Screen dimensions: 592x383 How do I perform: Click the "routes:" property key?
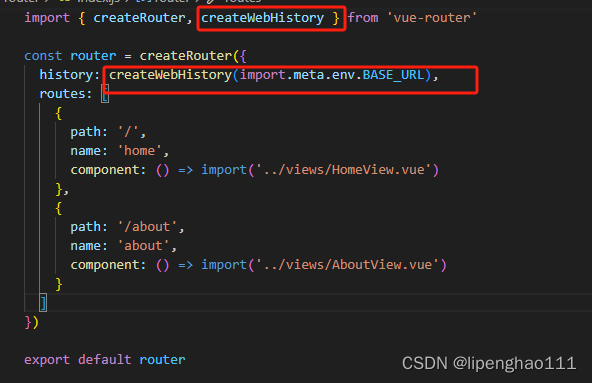pos(66,94)
